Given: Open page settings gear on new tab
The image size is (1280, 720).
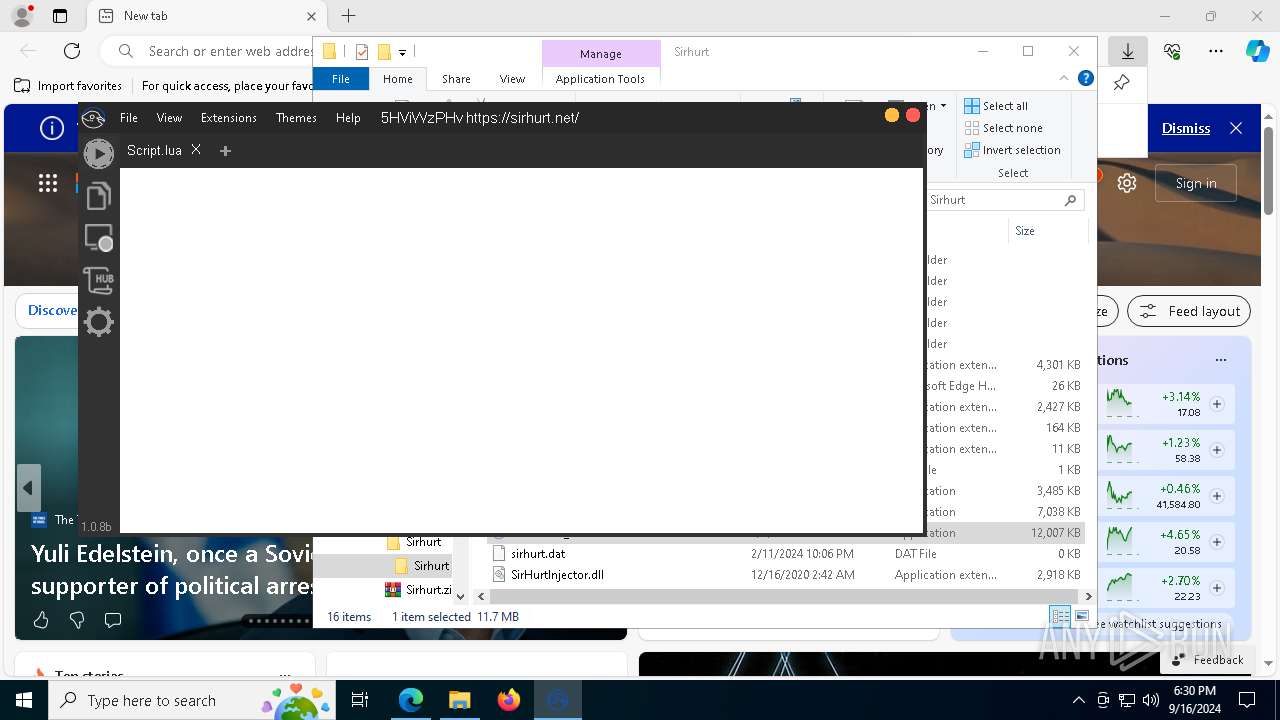Looking at the screenshot, I should coord(1127,183).
